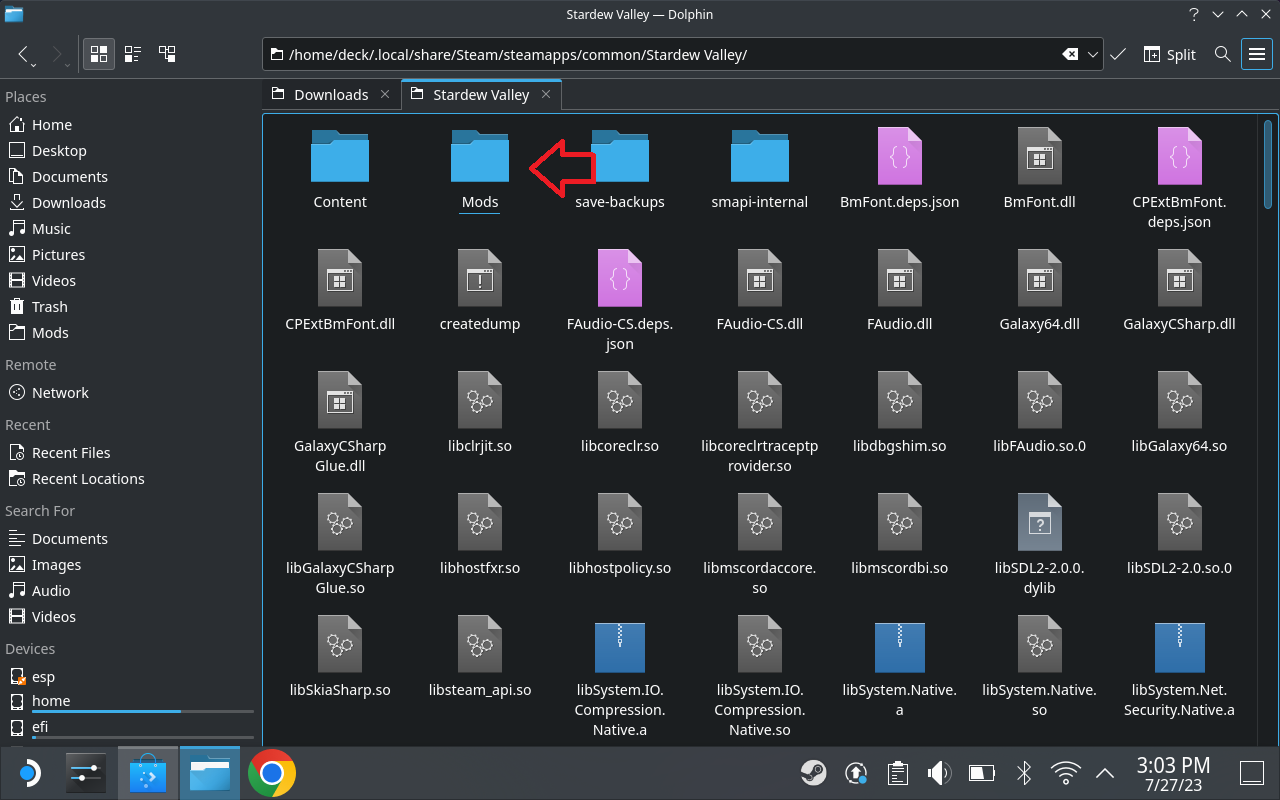Open Trash in the Places panel
The width and height of the screenshot is (1280, 800).
pos(49,307)
